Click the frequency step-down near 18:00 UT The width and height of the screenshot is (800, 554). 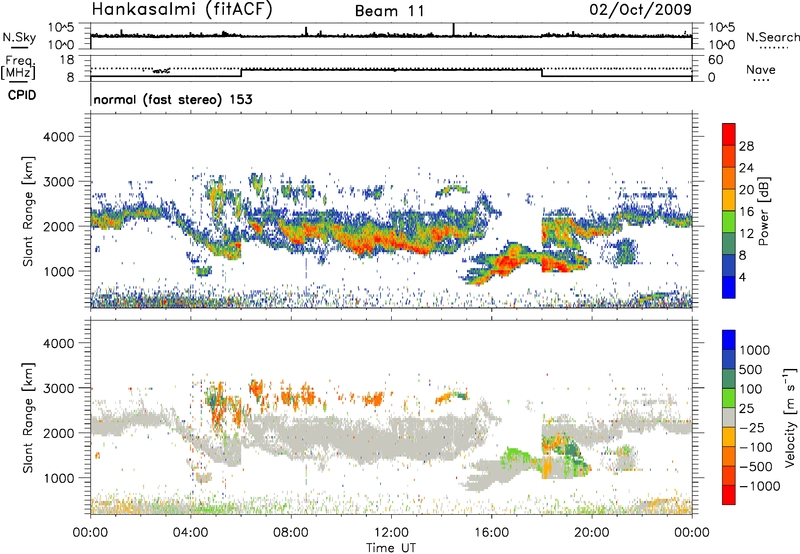point(542,73)
